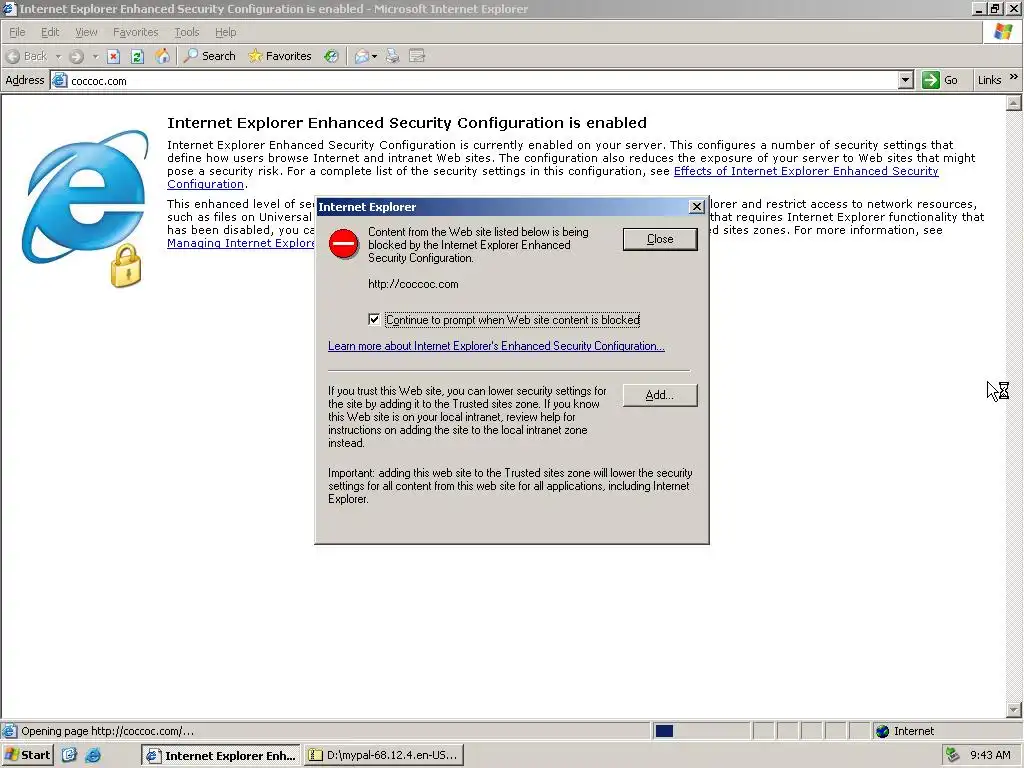
Task: Click the status bar page icon
Action: 9,731
